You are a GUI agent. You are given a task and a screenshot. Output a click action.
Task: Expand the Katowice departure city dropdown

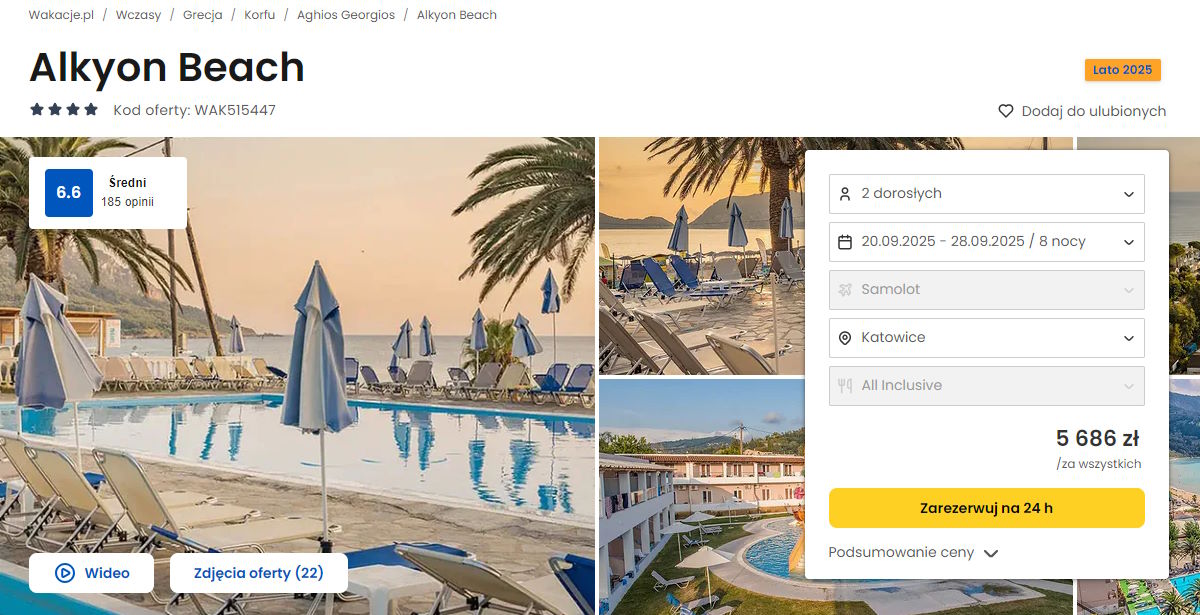click(x=987, y=338)
